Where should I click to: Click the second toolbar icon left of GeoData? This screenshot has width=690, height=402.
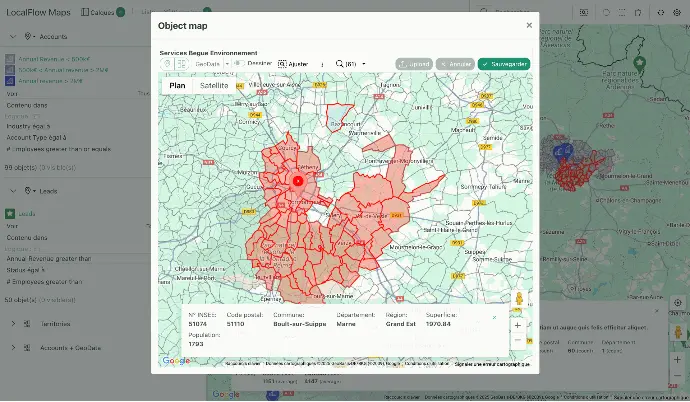pyautogui.click(x=182, y=63)
